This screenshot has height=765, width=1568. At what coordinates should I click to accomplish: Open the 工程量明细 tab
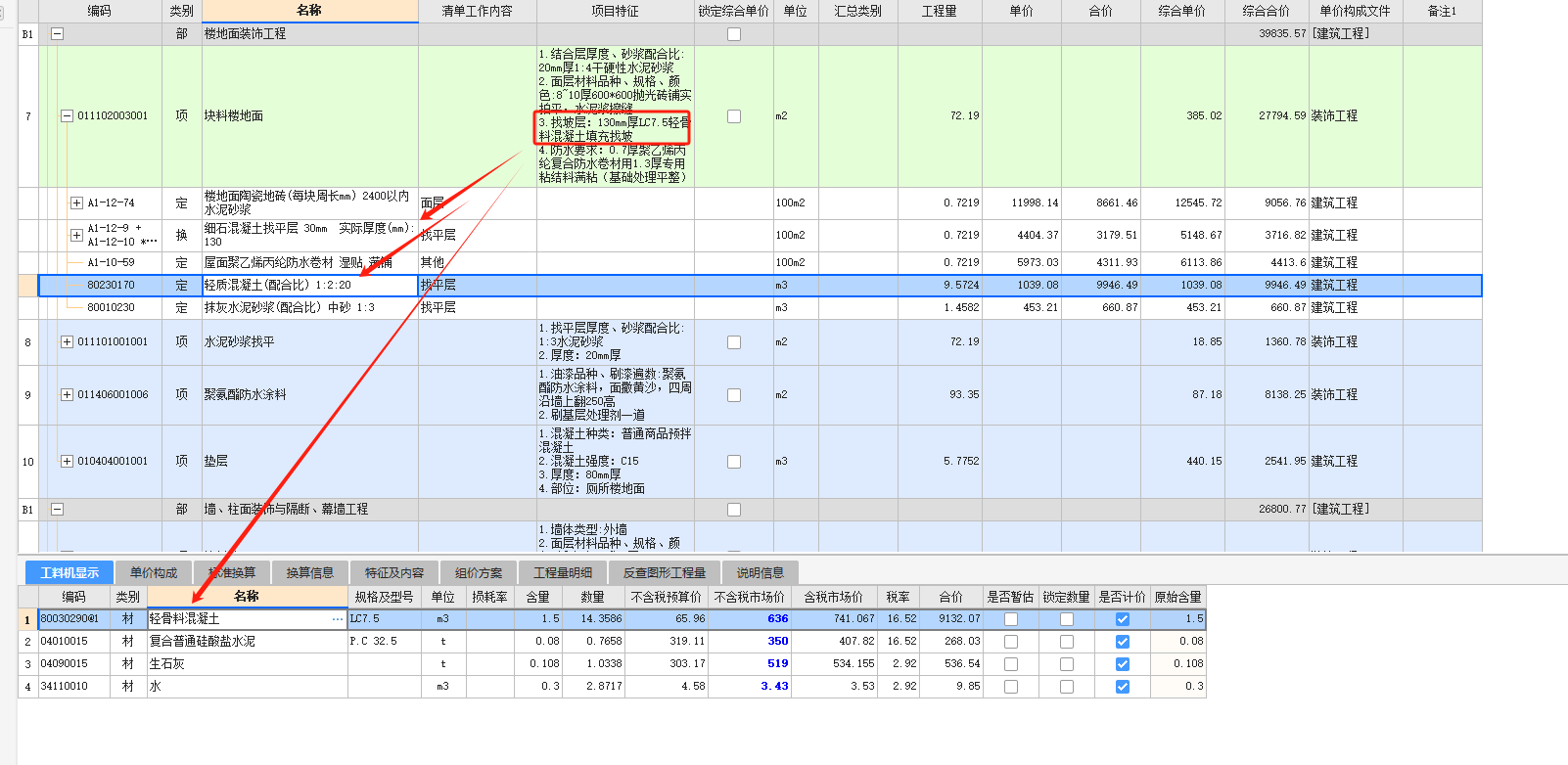point(563,572)
